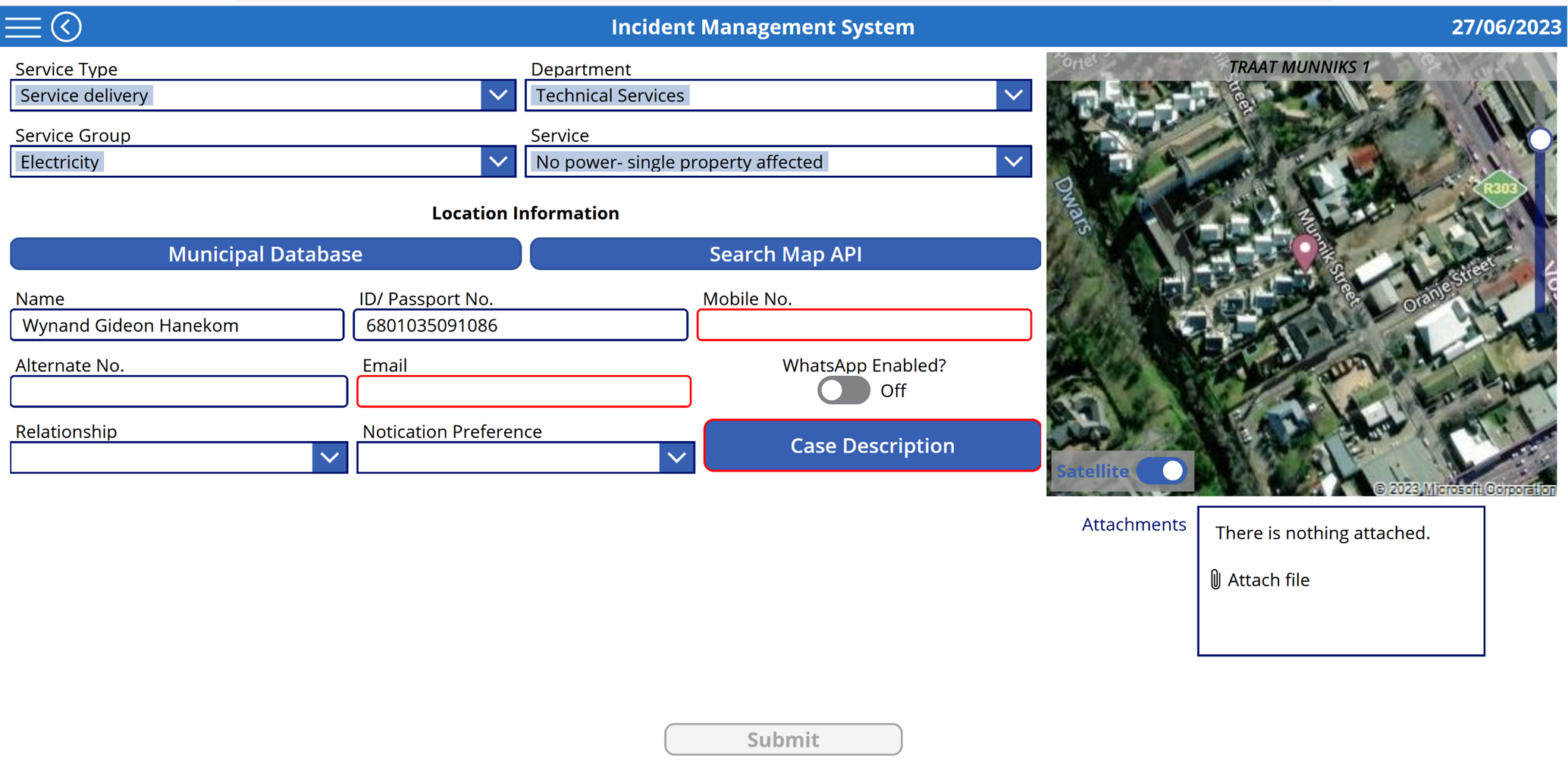Click the R303 route marker on map

pos(1499,189)
